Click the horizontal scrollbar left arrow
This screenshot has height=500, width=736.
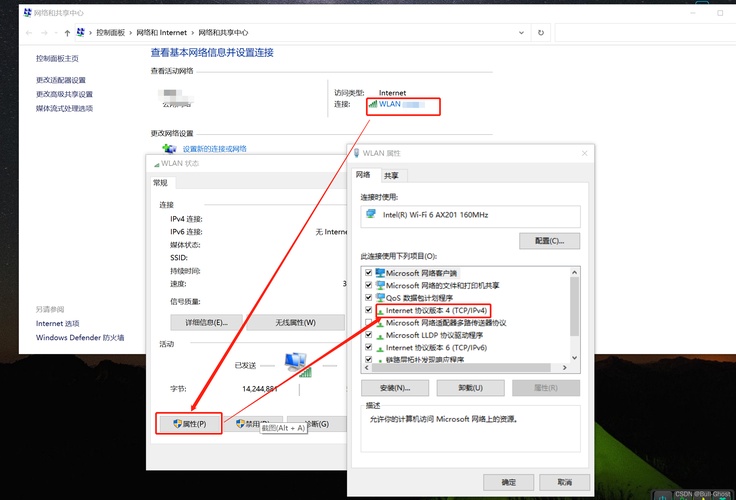point(367,368)
